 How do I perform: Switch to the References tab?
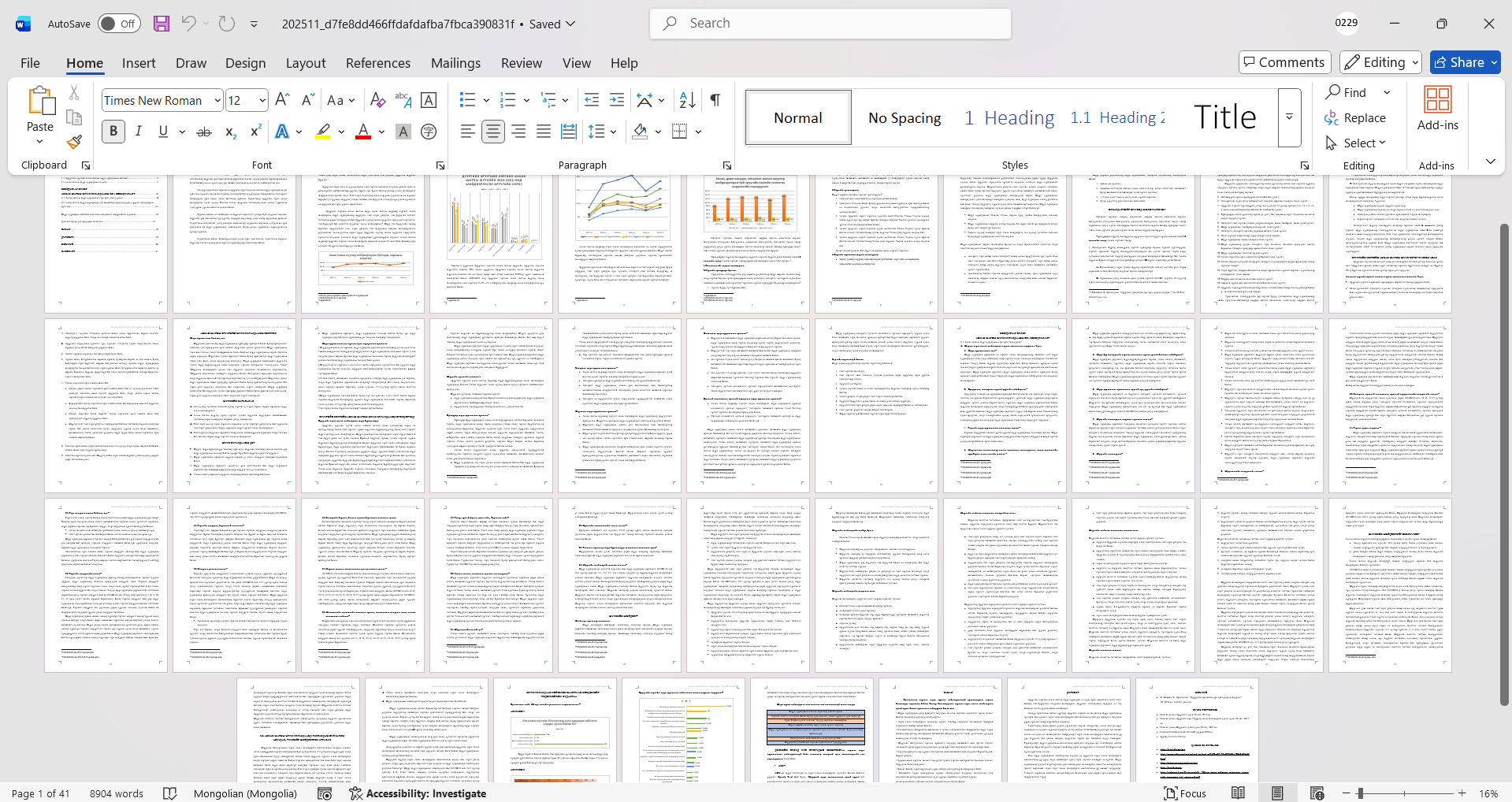pos(377,63)
